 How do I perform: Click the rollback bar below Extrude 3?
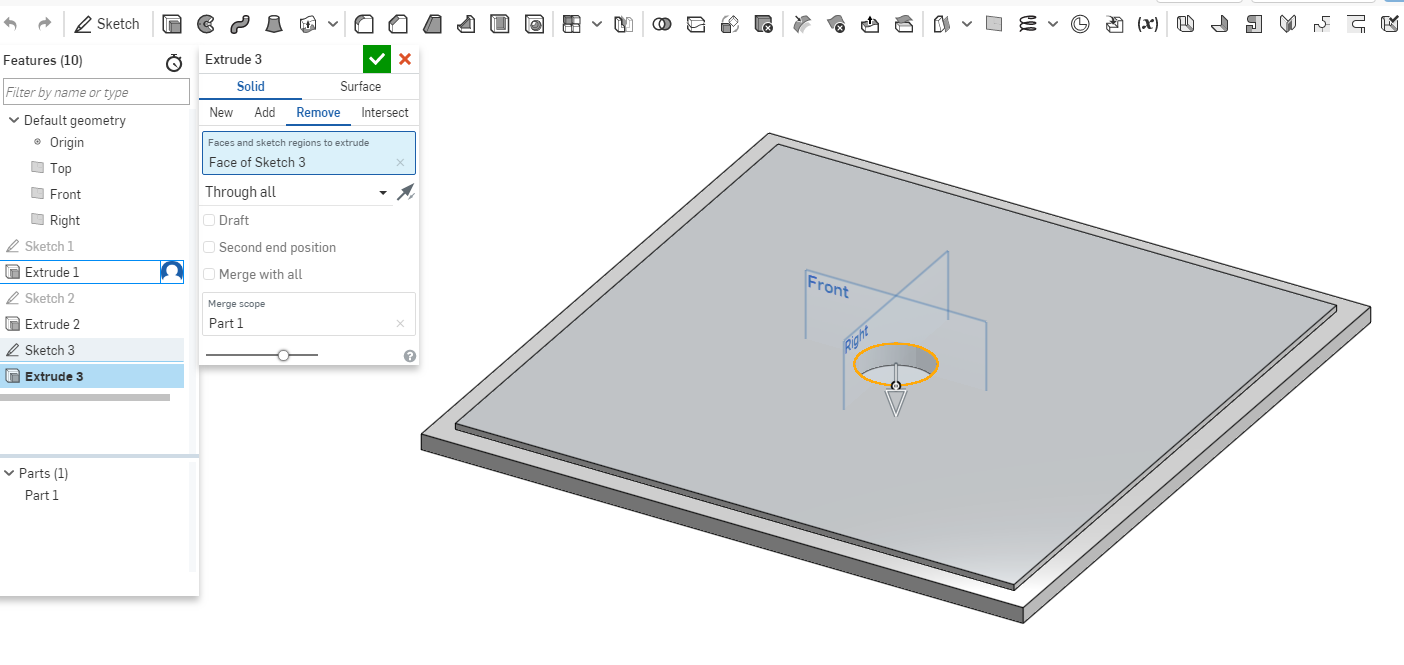(85, 397)
